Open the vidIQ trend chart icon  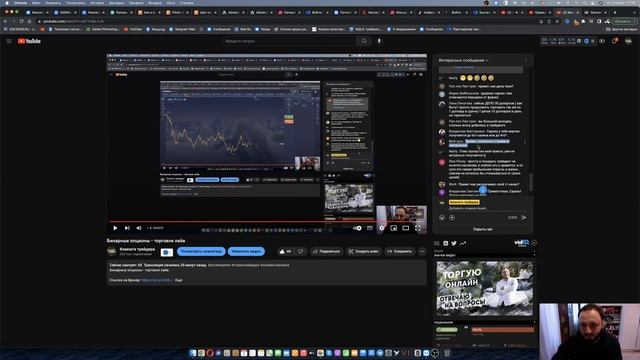463,243
